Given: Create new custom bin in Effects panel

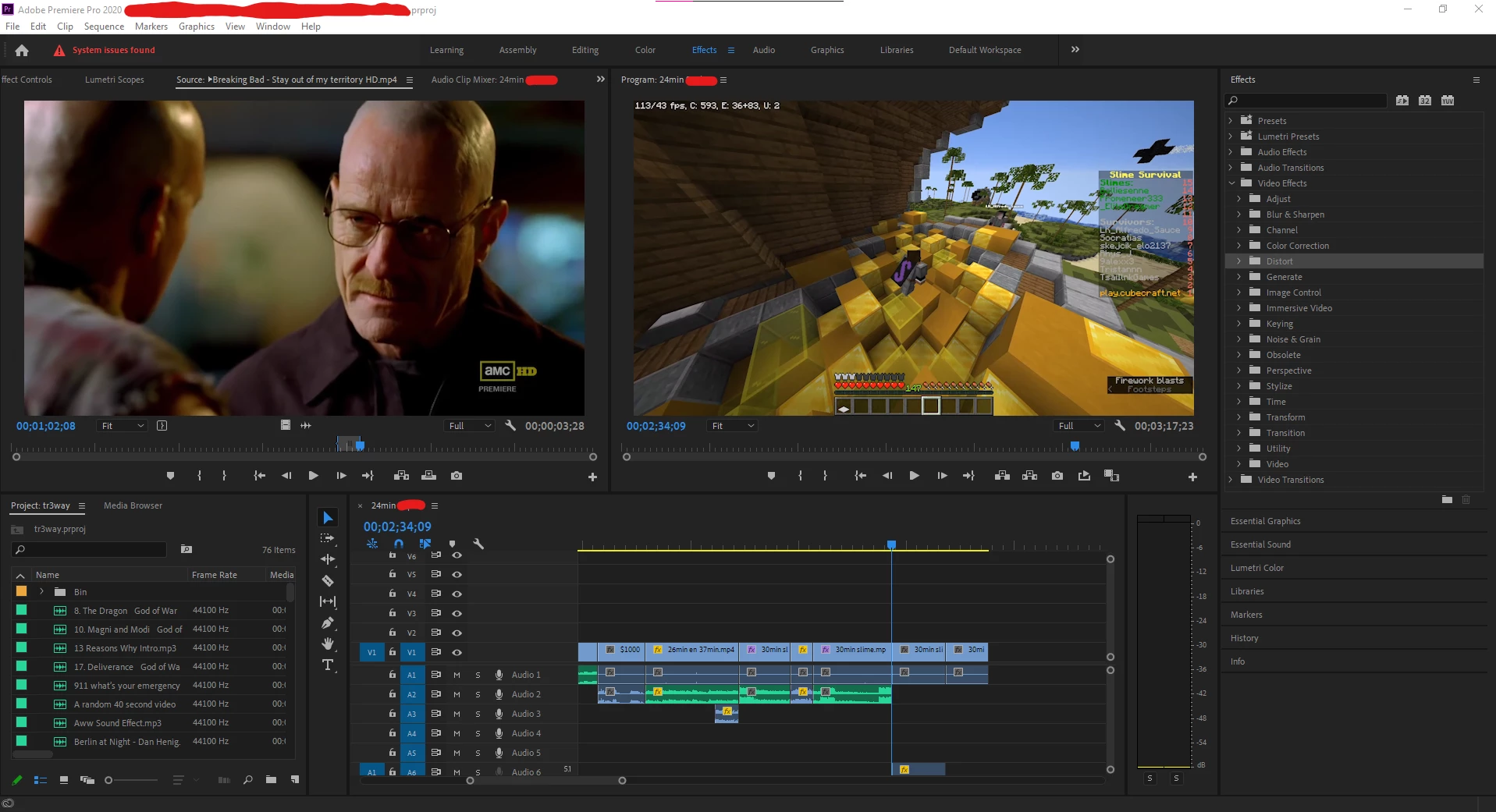Looking at the screenshot, I should click(x=1447, y=499).
